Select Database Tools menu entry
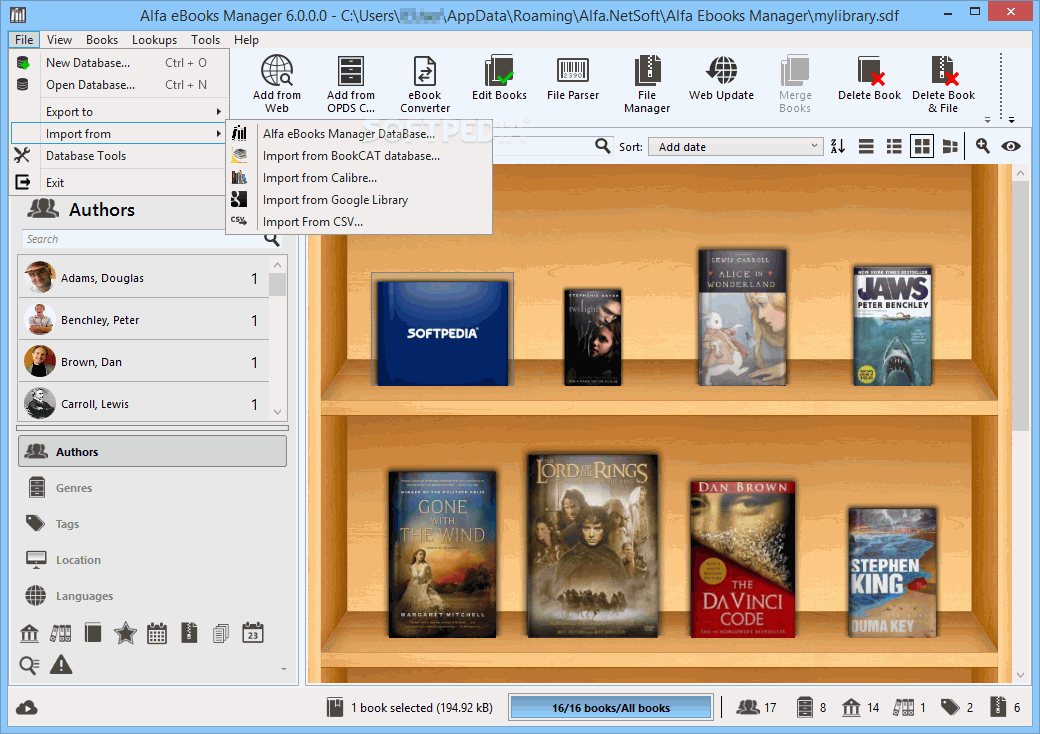This screenshot has width=1040, height=734. [119, 156]
